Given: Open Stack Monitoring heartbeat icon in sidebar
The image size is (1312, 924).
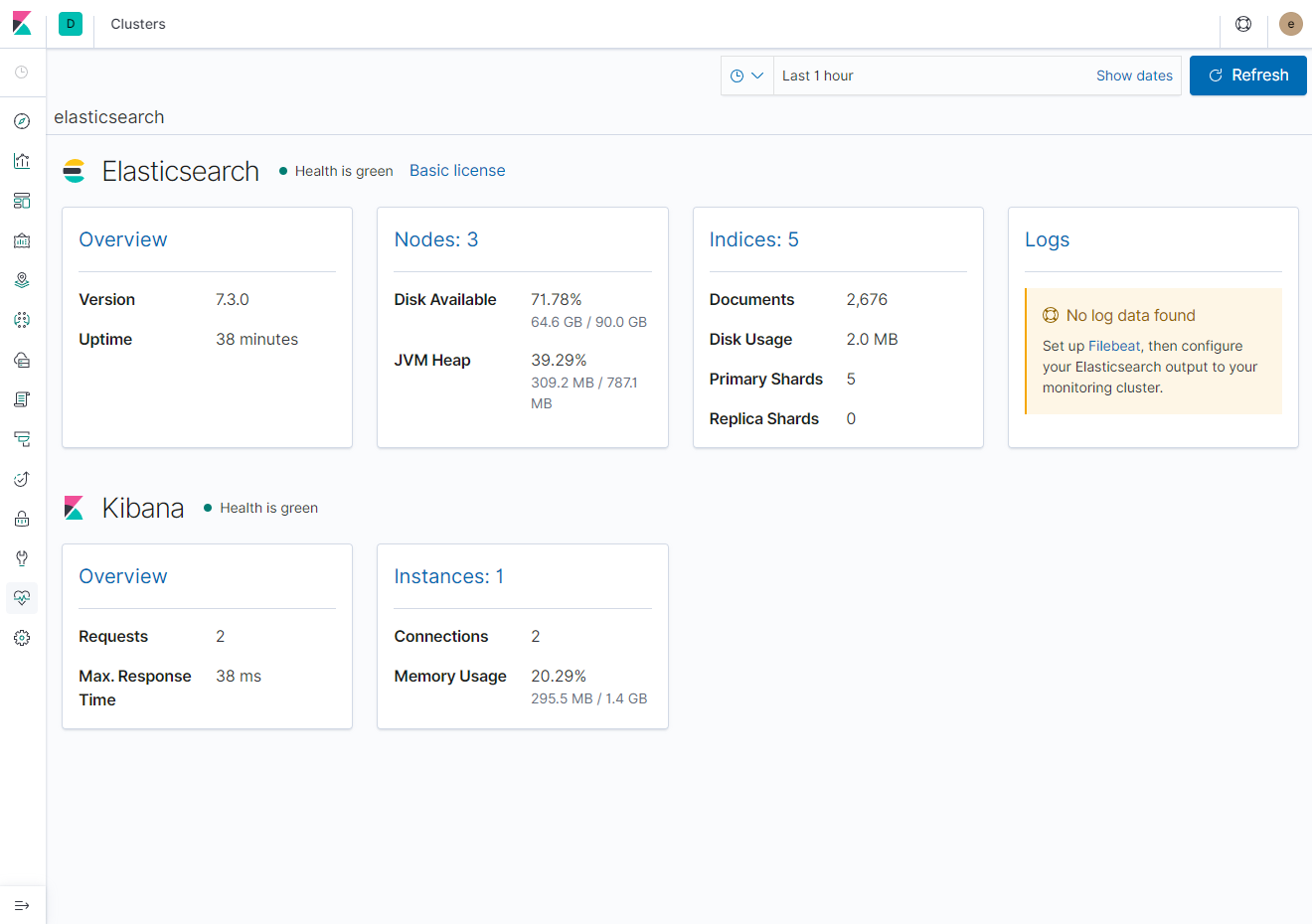Looking at the screenshot, I should pyautogui.click(x=22, y=598).
